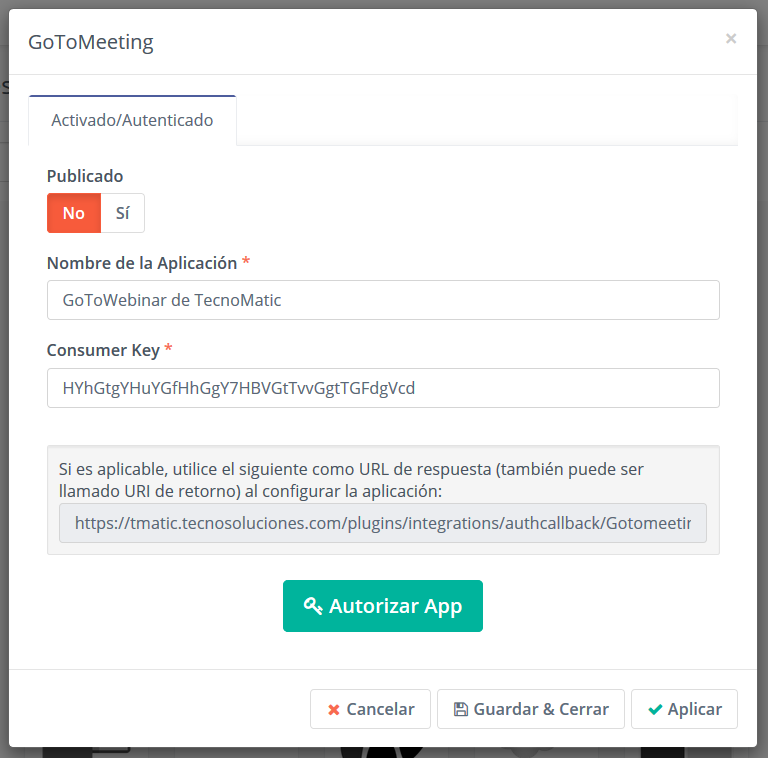Viewport: 768px width, 758px height.
Task: Close the GoToMeeting dialog with the X
Action: (731, 39)
